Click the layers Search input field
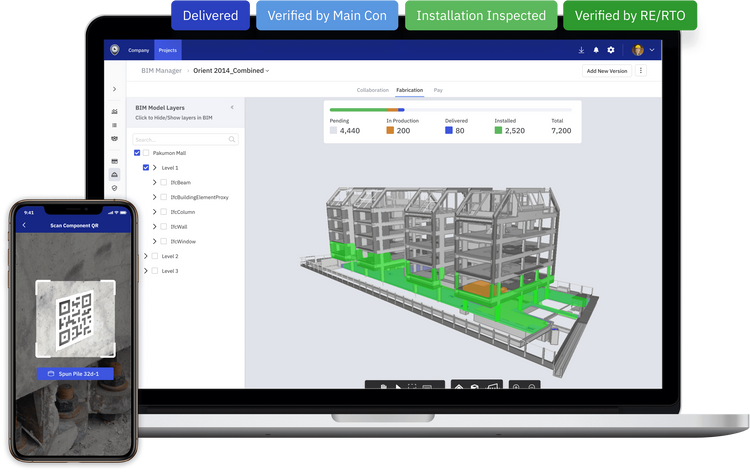Screen dimensions: 750x472 [178, 139]
